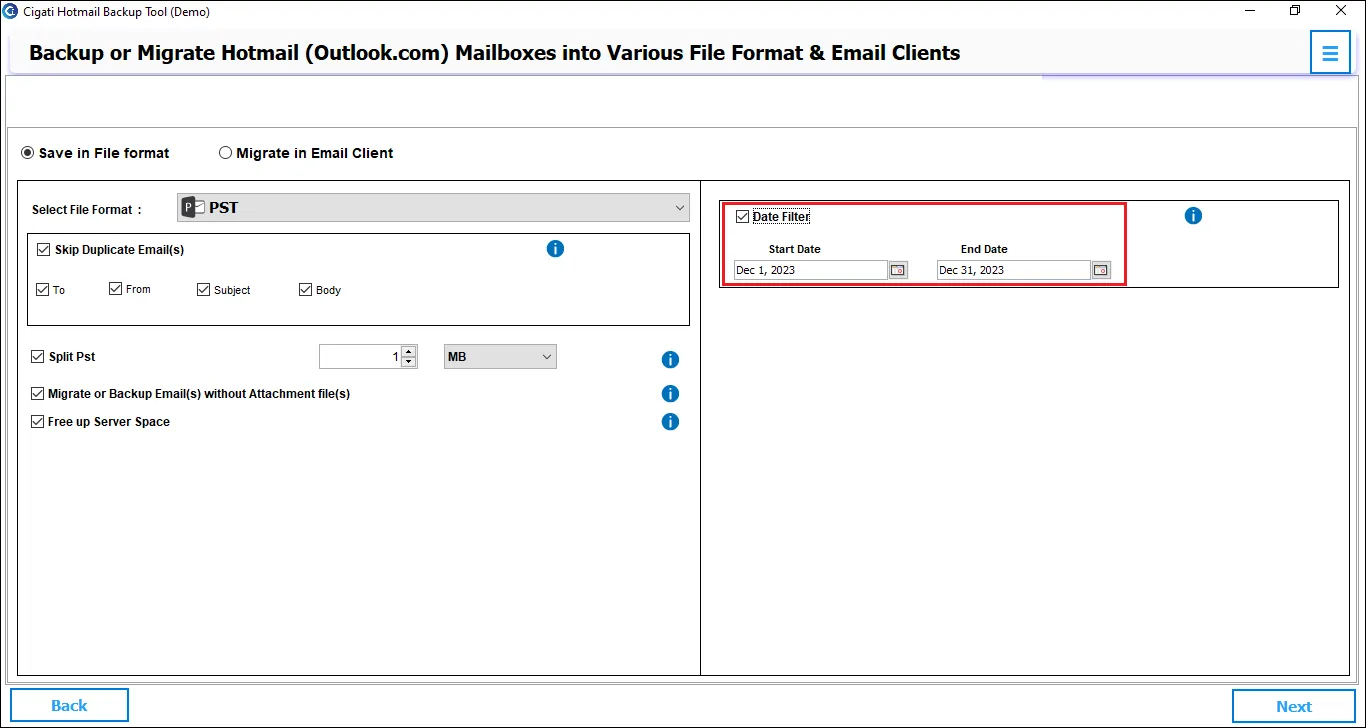Toggle Skip Duplicate Email(s) checkbox
The image size is (1366, 728).
tap(43, 250)
